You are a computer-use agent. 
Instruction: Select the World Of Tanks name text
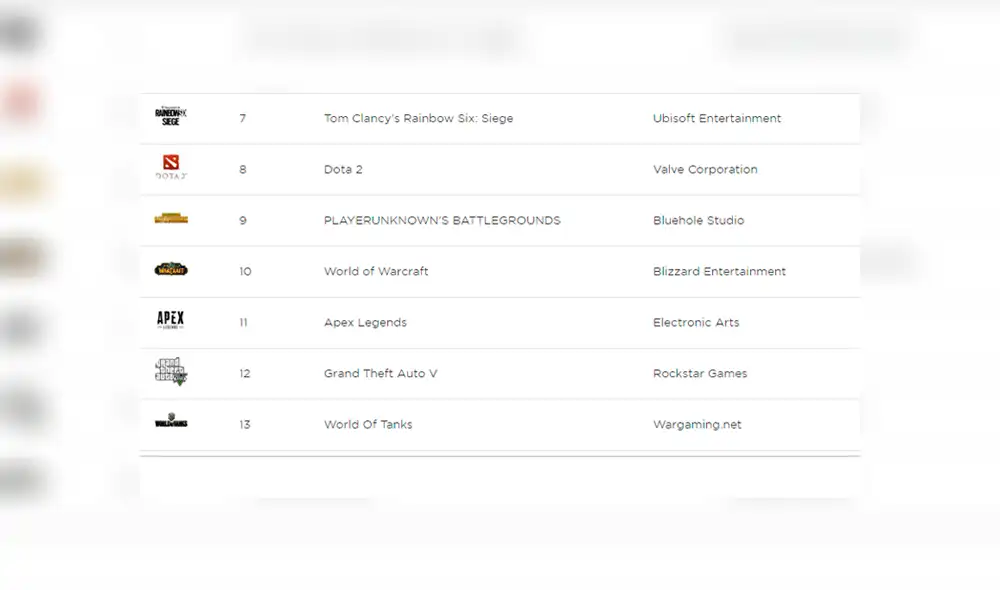point(368,424)
